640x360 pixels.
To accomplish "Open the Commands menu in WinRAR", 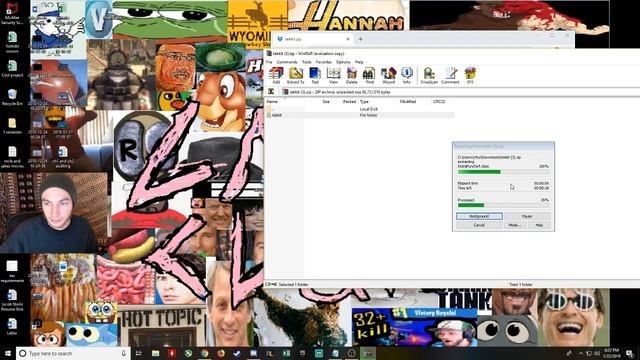I will coord(287,62).
